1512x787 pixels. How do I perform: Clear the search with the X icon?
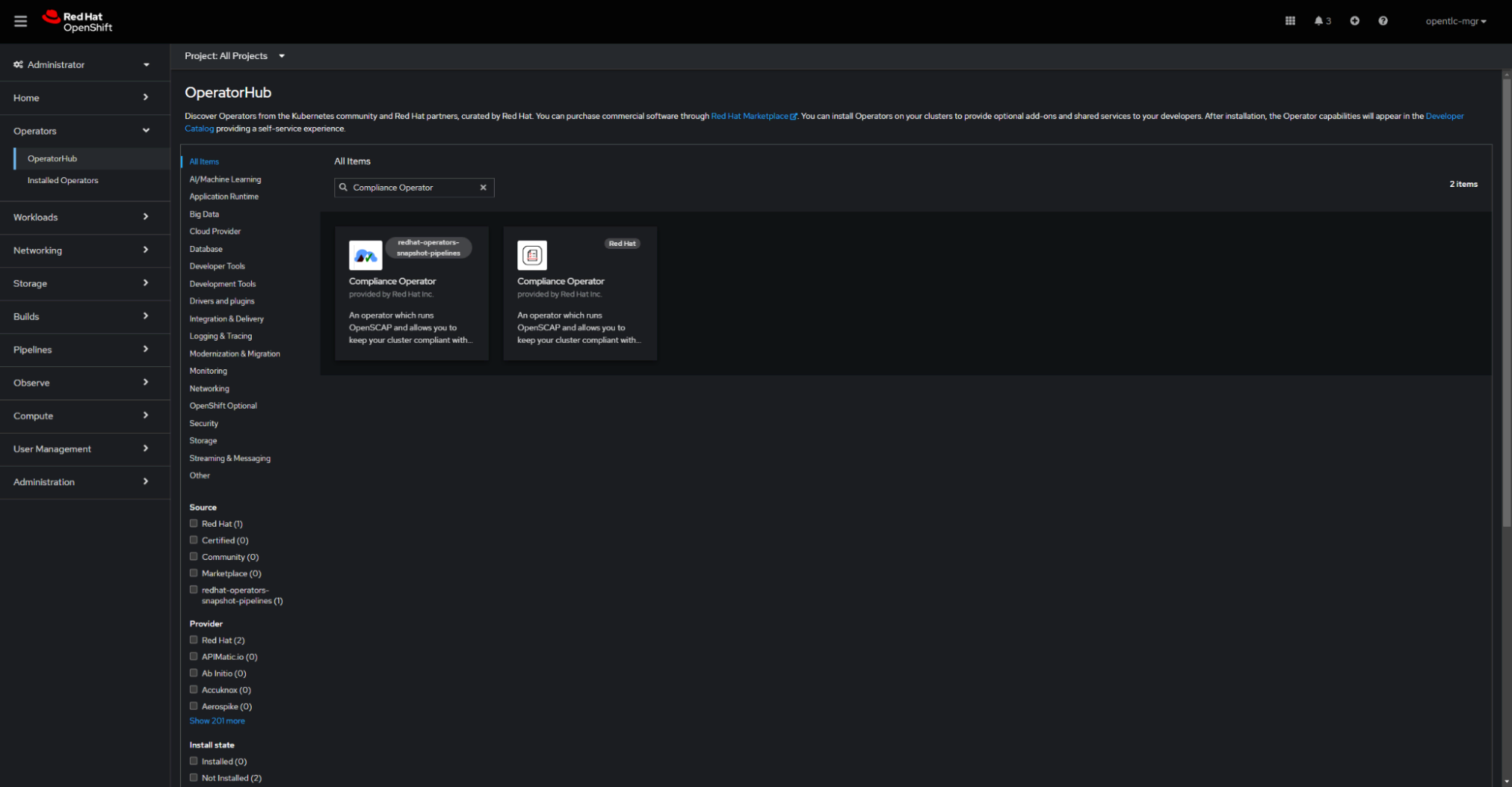click(483, 187)
